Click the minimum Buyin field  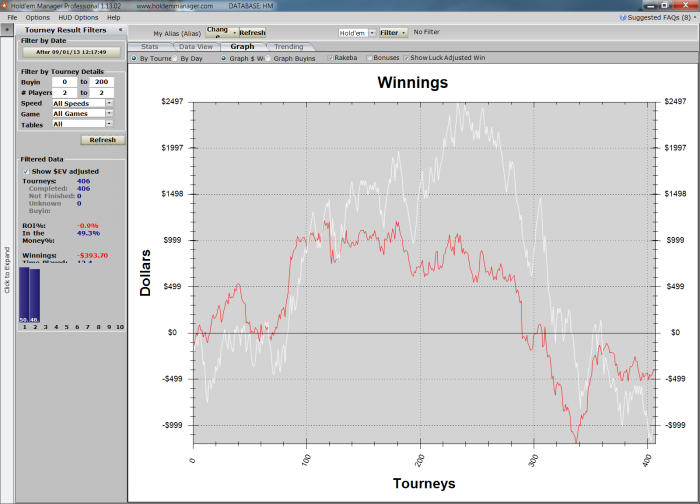(x=64, y=82)
